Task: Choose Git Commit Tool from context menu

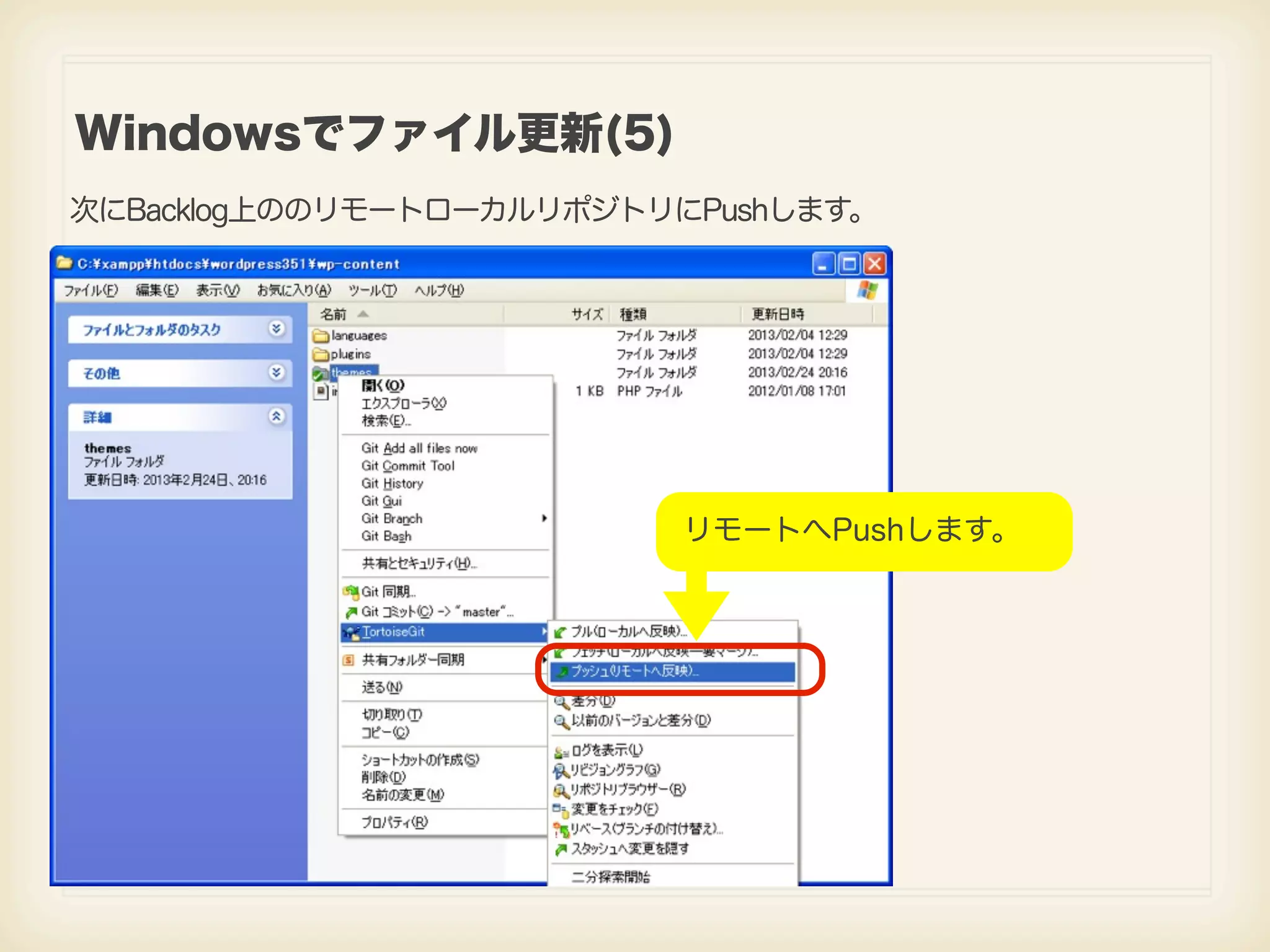Action: (407, 466)
